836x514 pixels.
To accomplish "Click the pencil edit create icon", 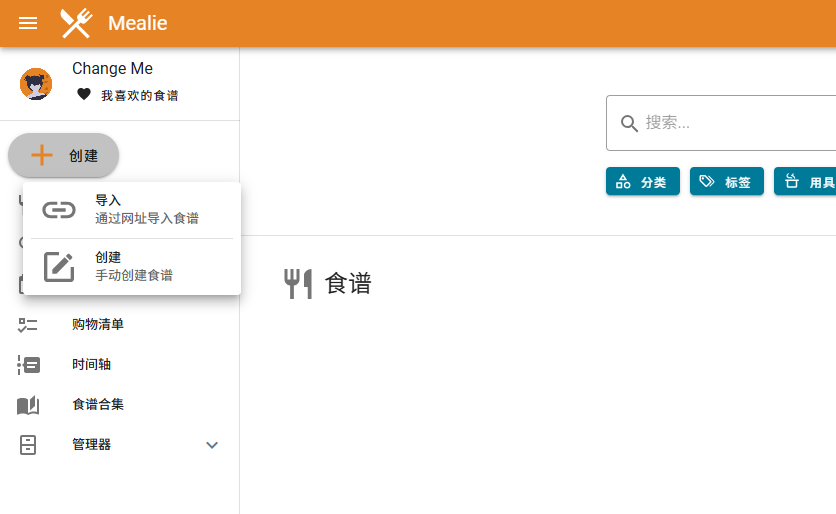I will pos(59,267).
